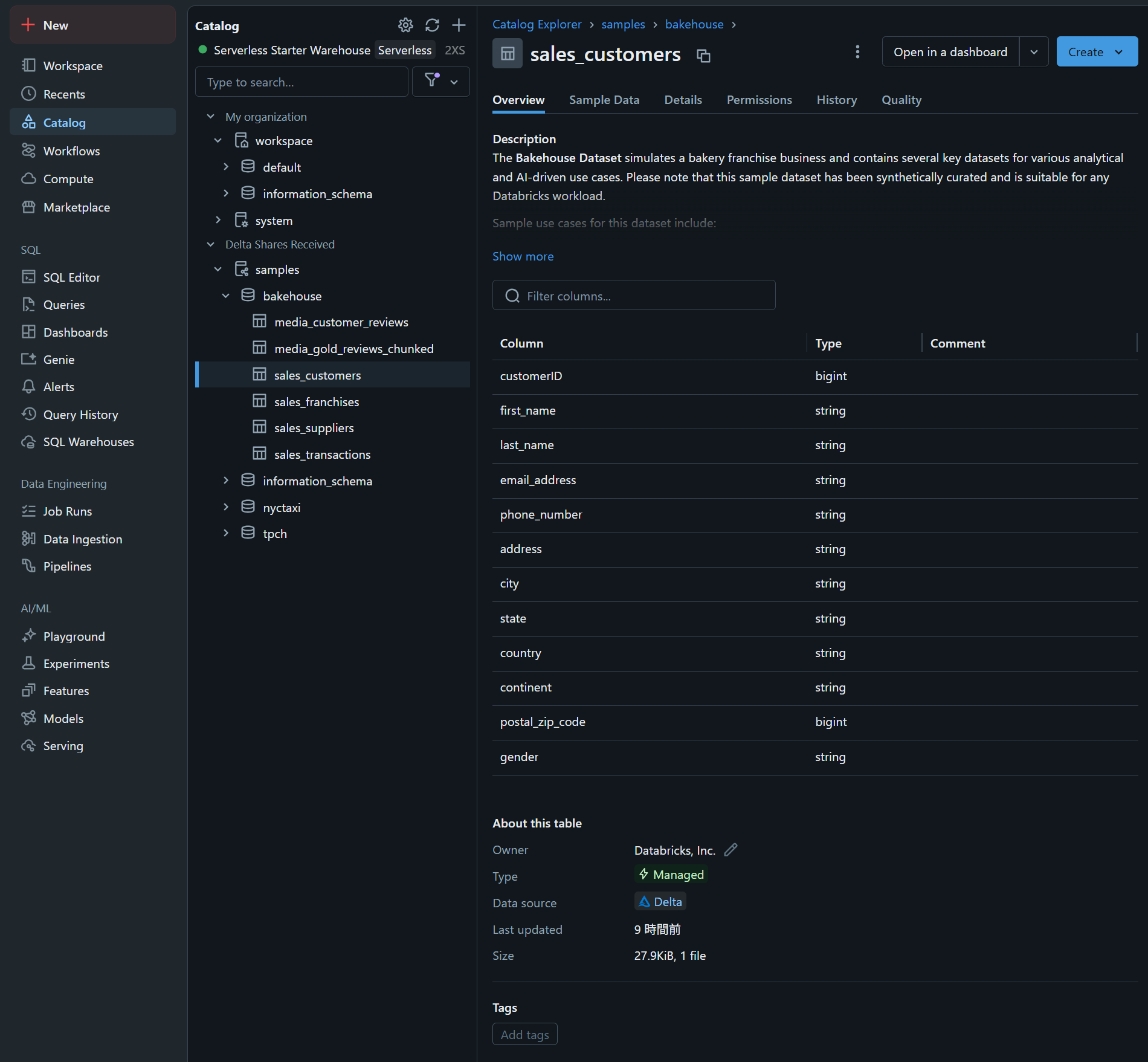
Task: Open the sales_transactions table
Action: point(333,454)
